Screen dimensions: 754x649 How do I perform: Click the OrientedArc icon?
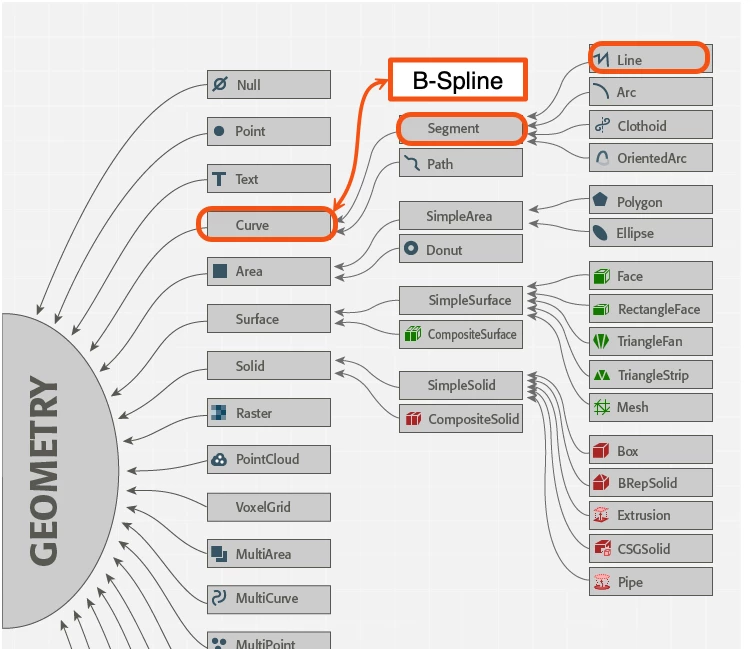602,158
